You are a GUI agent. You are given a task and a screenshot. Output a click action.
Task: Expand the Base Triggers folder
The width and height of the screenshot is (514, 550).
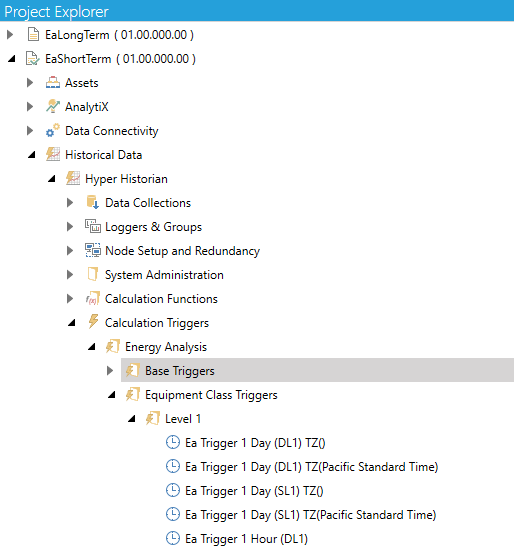[110, 370]
